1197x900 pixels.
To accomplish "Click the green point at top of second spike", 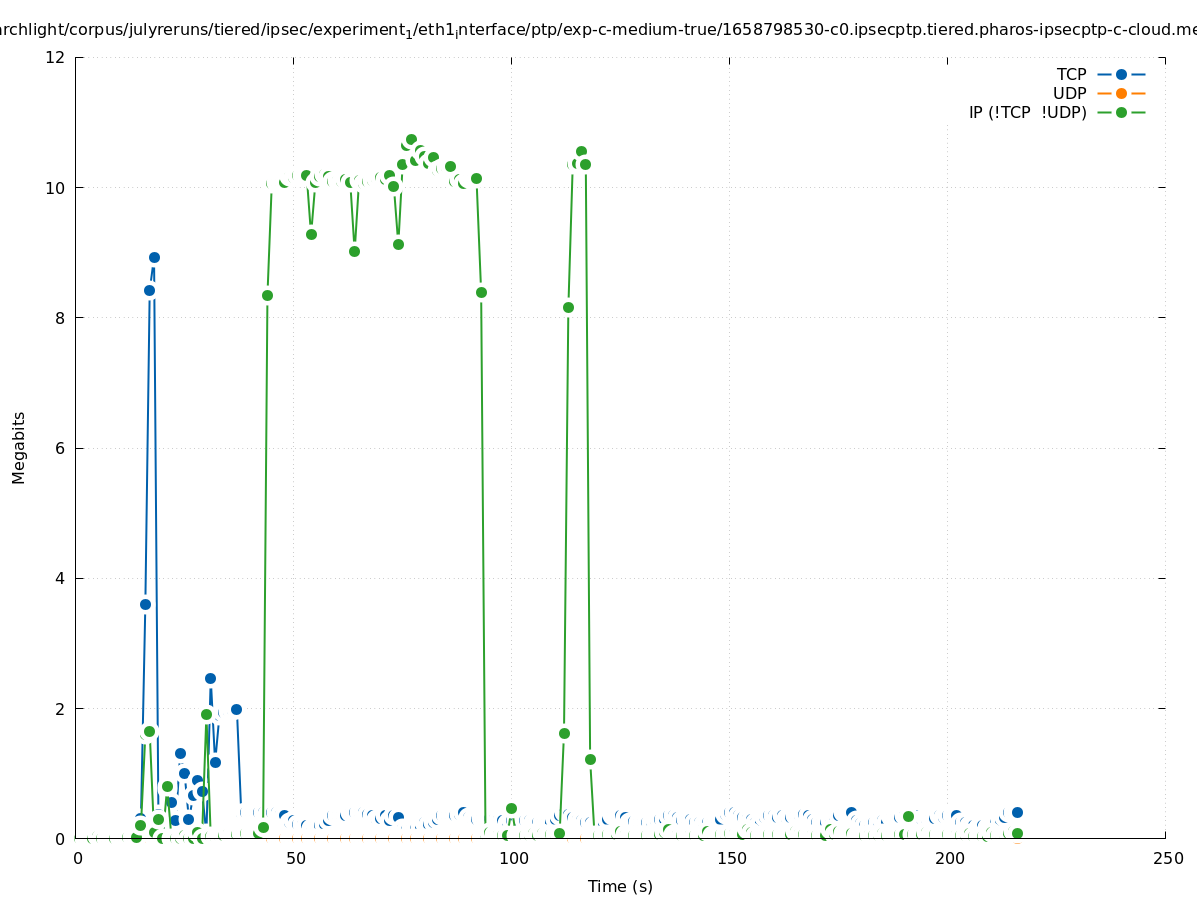I will coord(581,151).
